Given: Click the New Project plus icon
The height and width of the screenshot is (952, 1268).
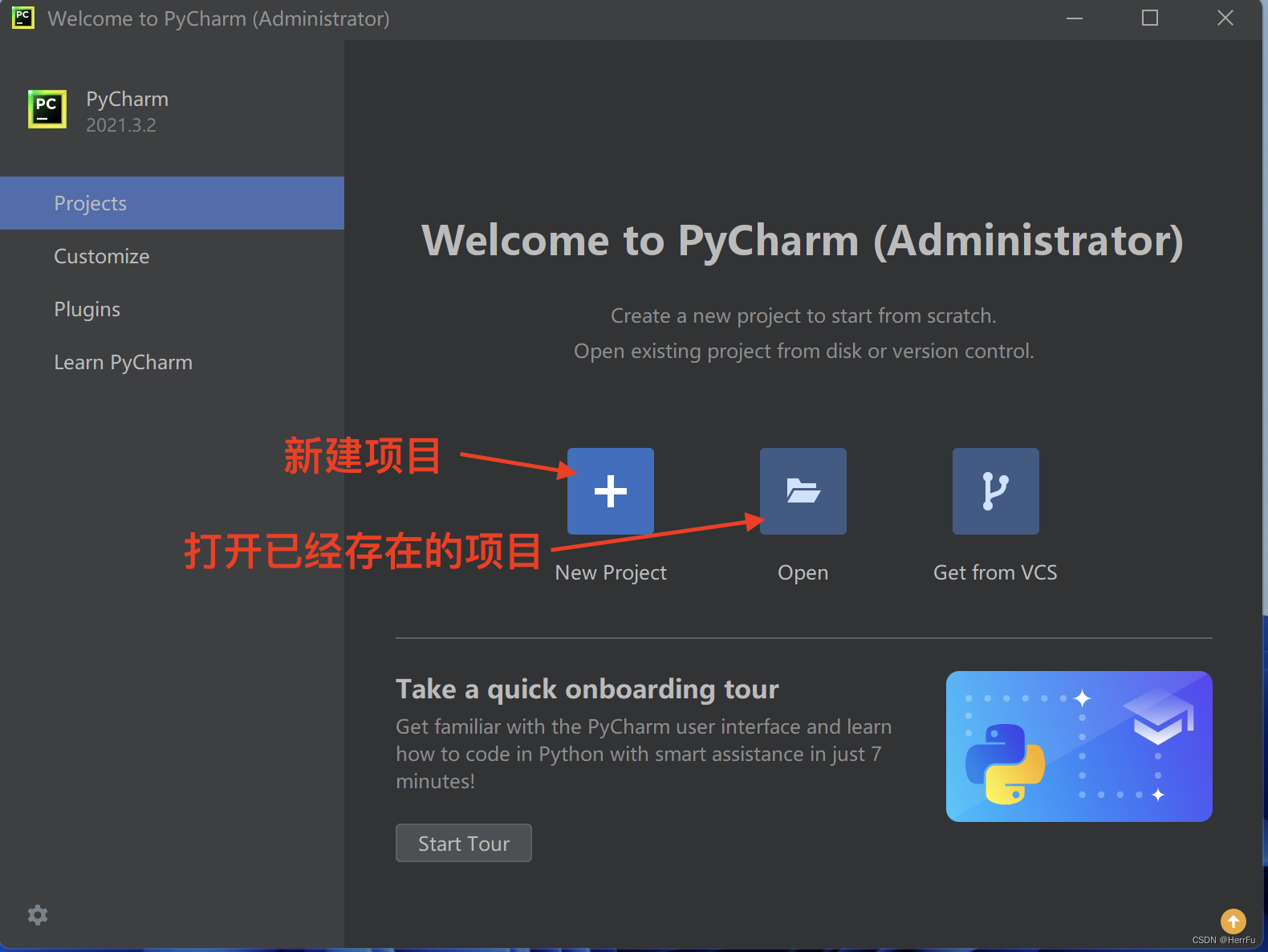Looking at the screenshot, I should (x=611, y=491).
